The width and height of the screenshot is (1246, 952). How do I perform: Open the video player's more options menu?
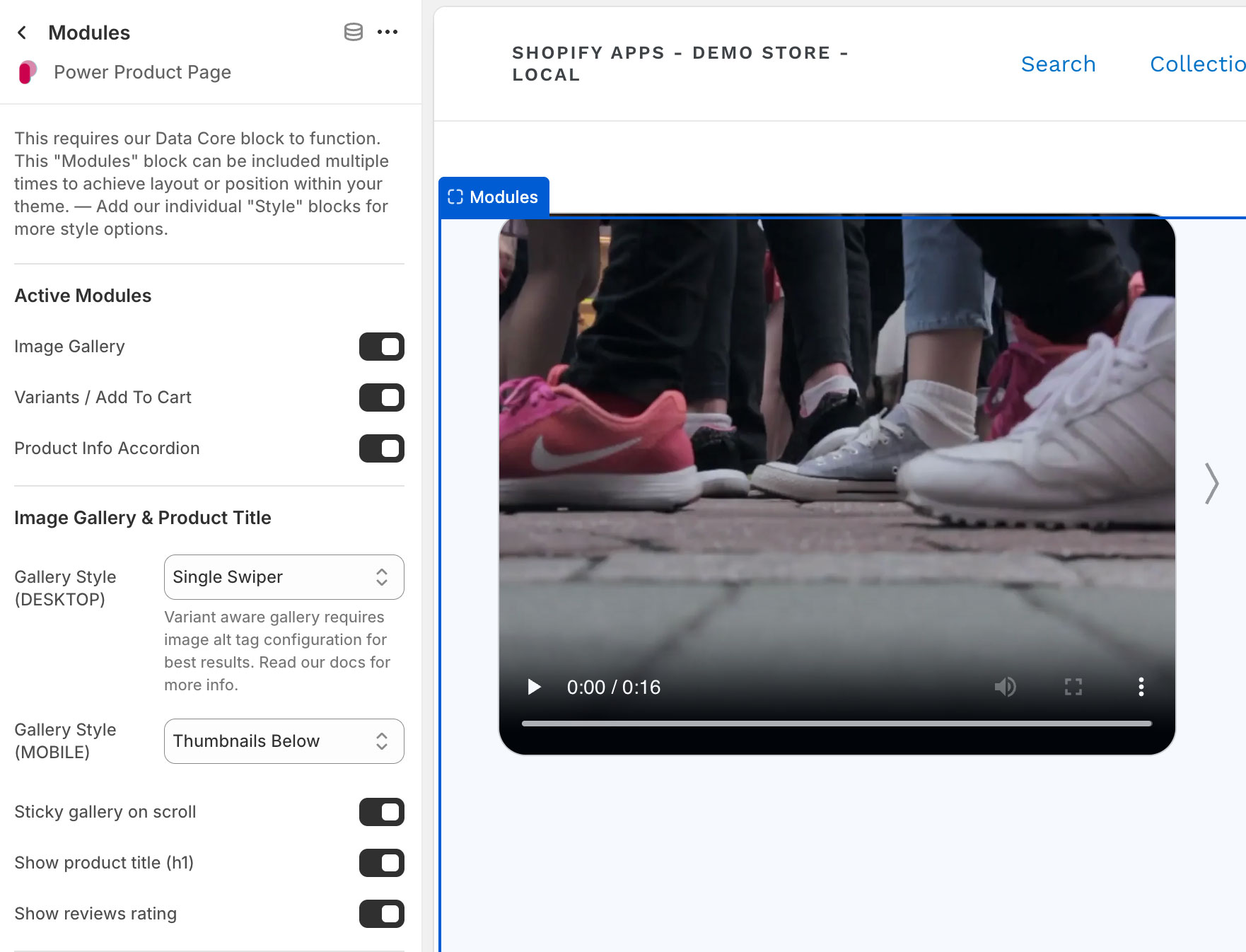tap(1141, 687)
